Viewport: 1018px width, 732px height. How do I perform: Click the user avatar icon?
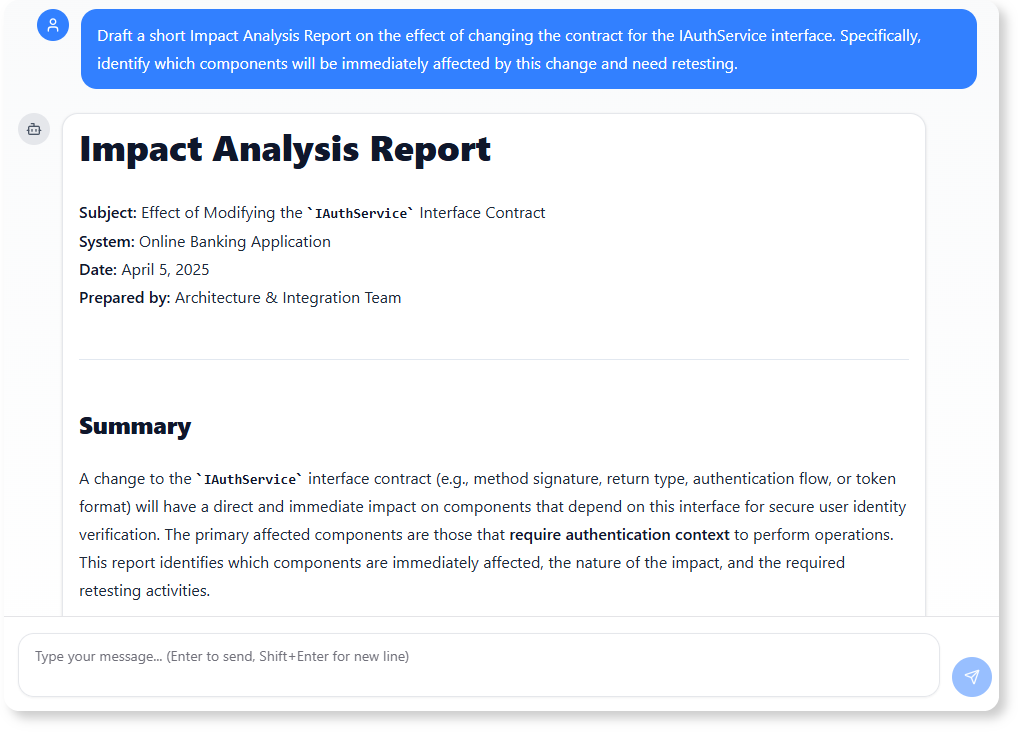53,25
